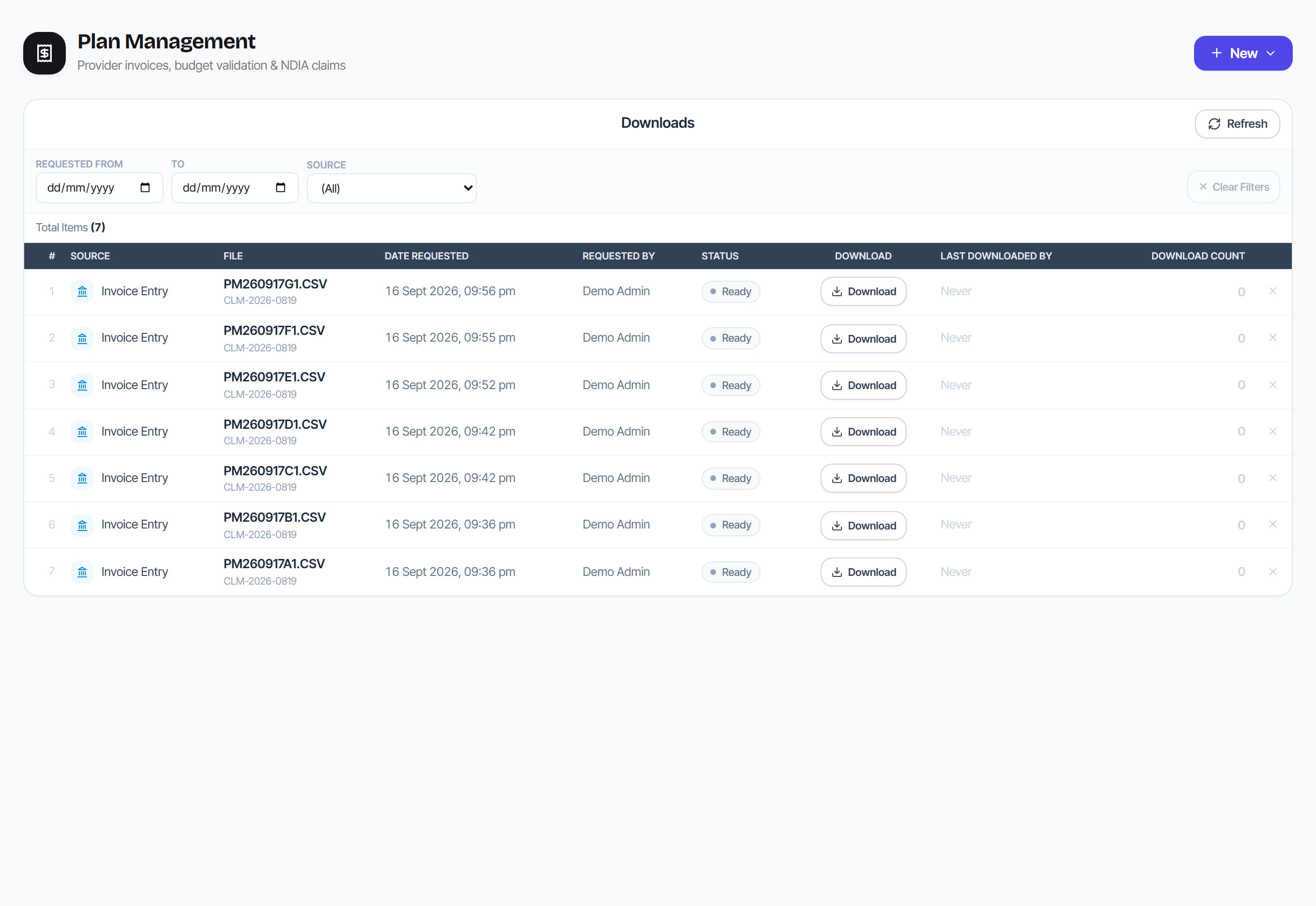Select file name PM260917G1.CSV
Viewport: 1316px width, 906px height.
pos(275,285)
